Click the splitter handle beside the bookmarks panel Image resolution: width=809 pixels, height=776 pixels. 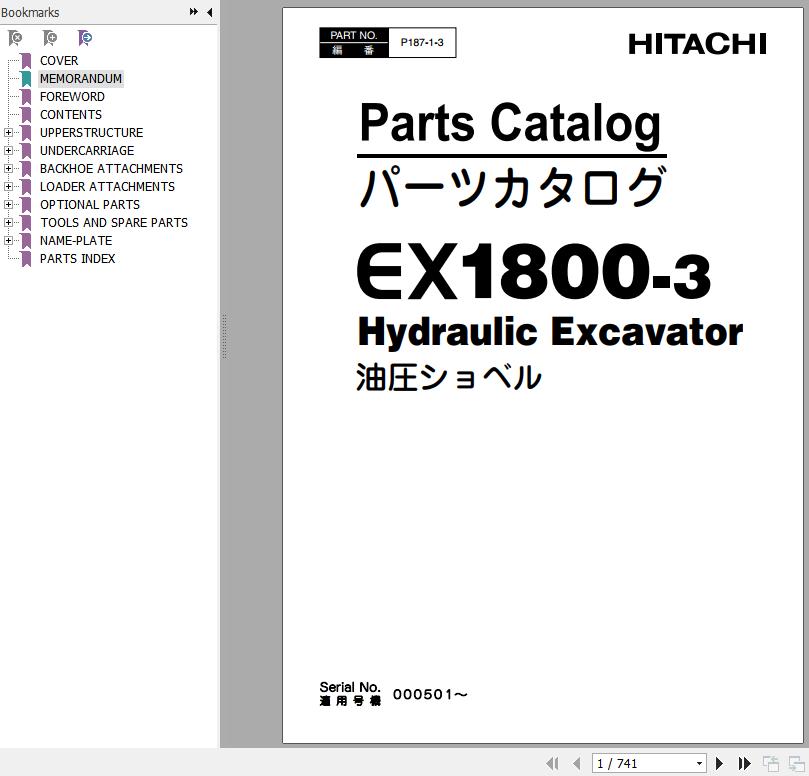(224, 336)
